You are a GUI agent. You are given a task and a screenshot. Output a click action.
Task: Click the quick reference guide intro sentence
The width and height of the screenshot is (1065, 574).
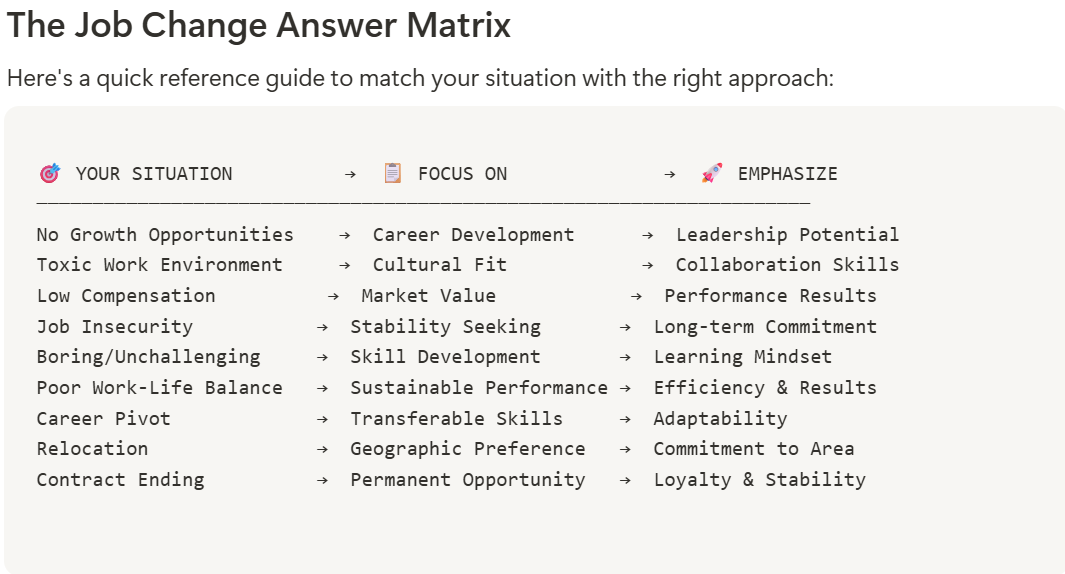[420, 78]
